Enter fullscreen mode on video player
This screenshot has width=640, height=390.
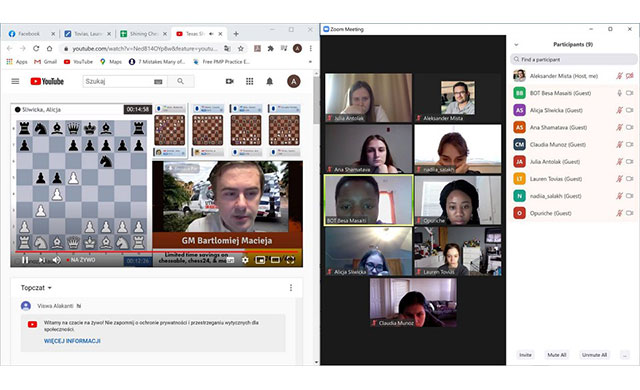[290, 260]
